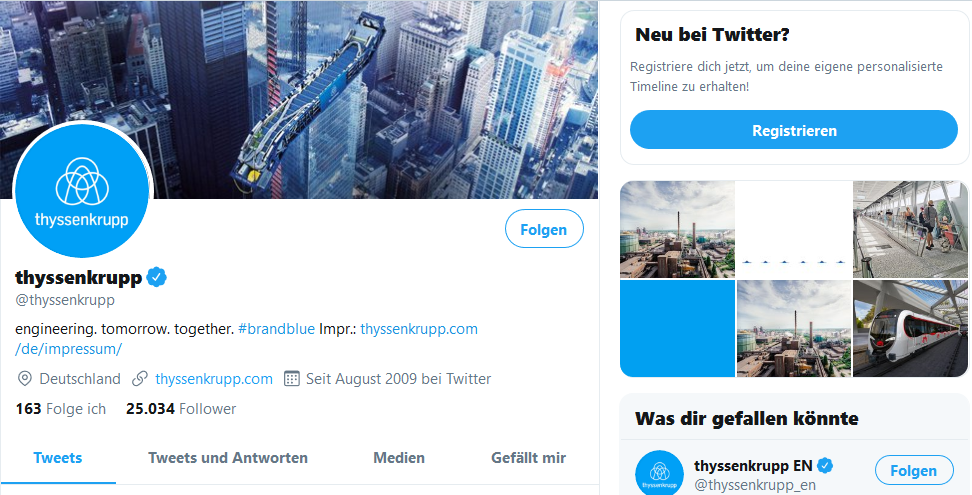Click the Registrieren sign-up button
The image size is (972, 495).
(x=794, y=130)
